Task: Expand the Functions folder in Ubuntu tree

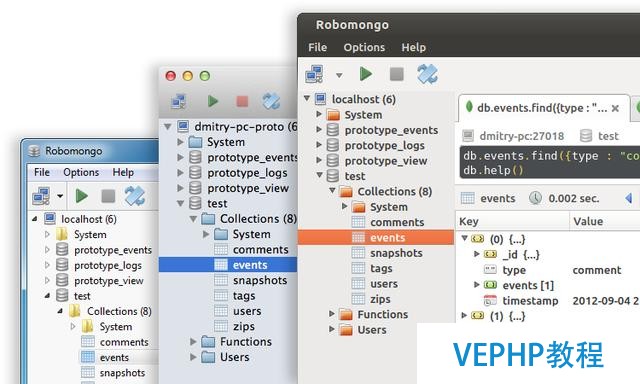Action: [x=332, y=314]
